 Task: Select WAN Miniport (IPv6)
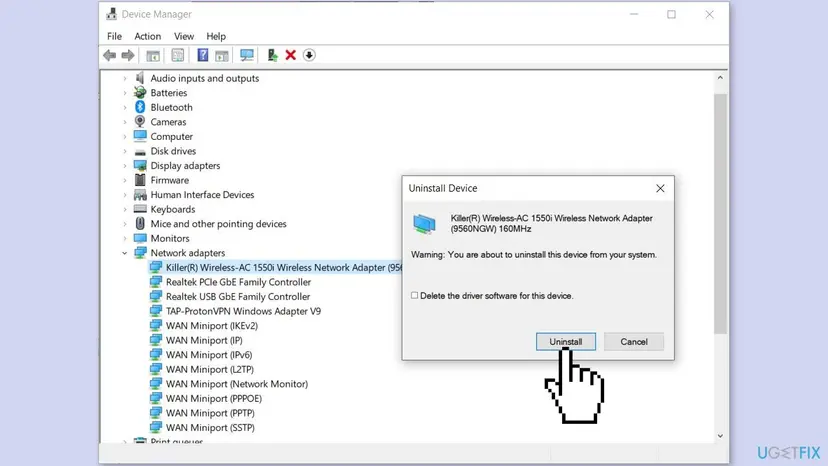pyautogui.click(x=209, y=355)
